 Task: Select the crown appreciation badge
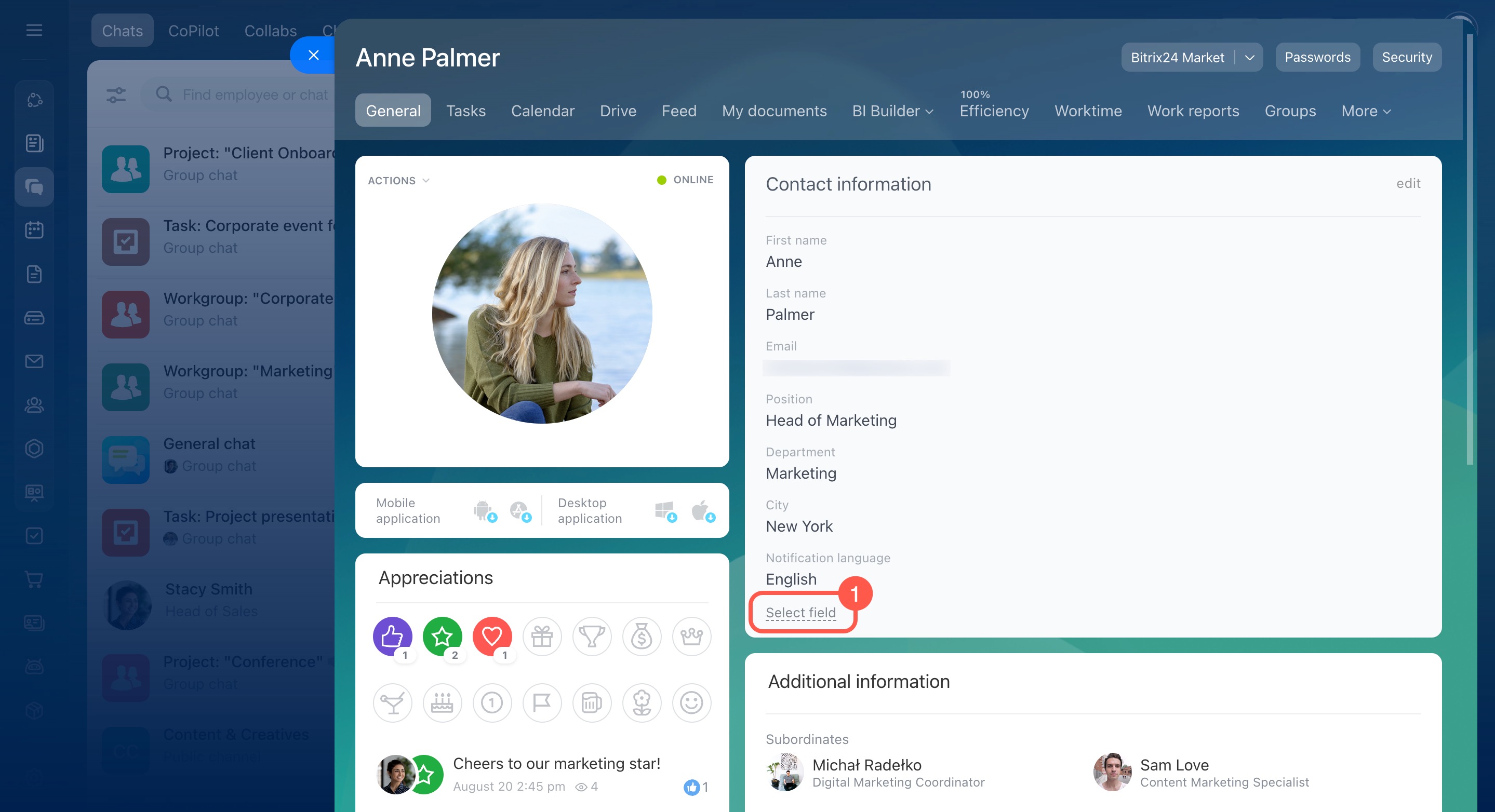tap(692, 637)
